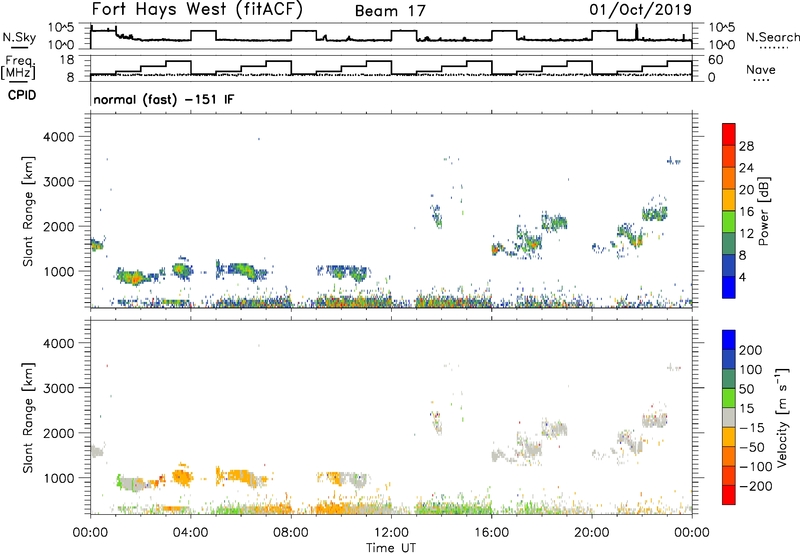Click the '20:00' time tick label
The width and height of the screenshot is (800, 554).
click(x=592, y=533)
